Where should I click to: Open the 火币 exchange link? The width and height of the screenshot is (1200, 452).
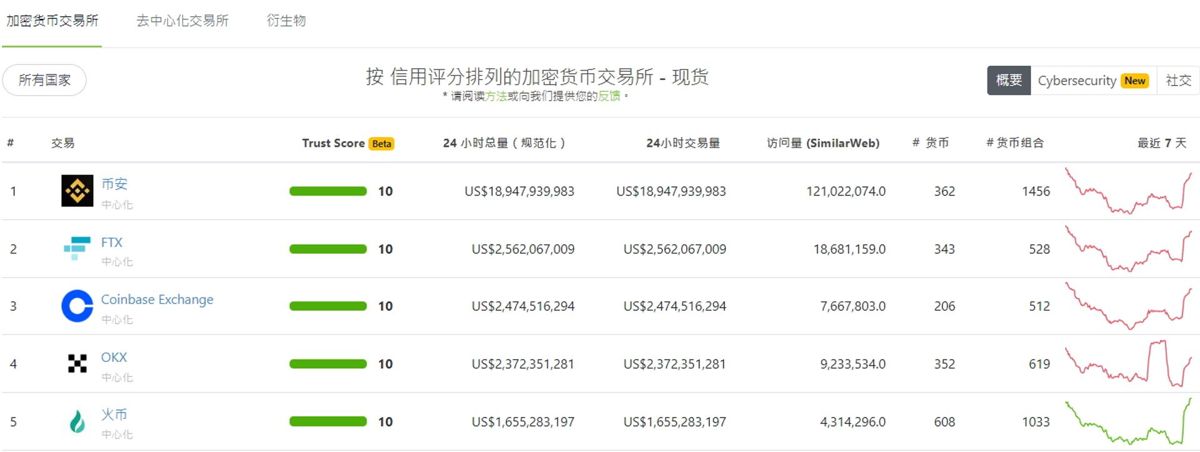coord(114,414)
